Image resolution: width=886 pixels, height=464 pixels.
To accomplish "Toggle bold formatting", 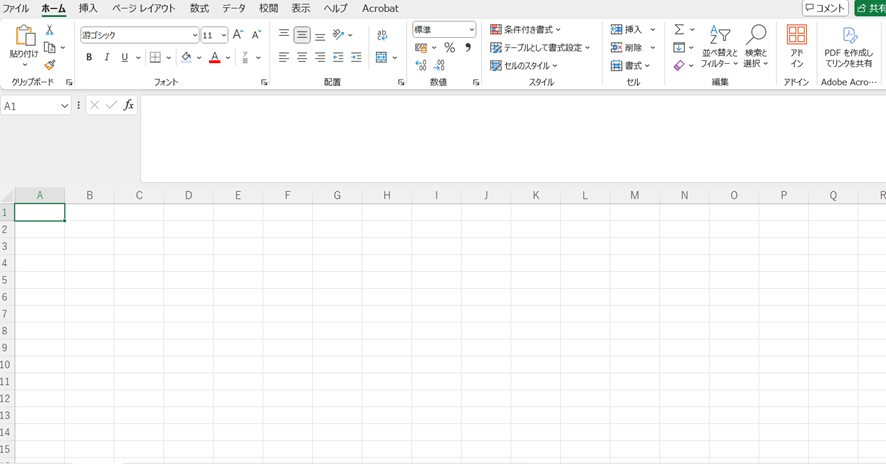I will click(89, 58).
